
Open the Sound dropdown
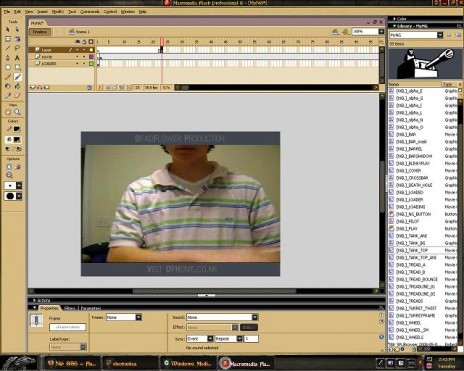(x=255, y=317)
